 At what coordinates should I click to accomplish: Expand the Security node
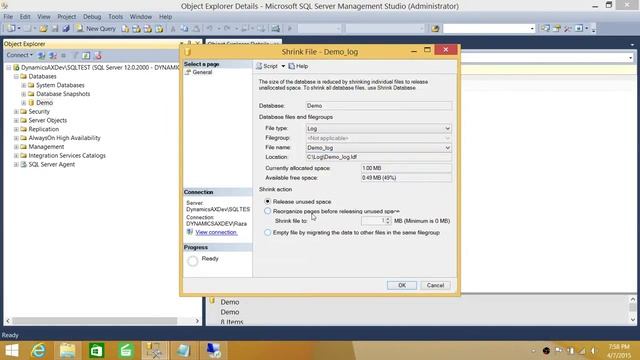pos(16,111)
